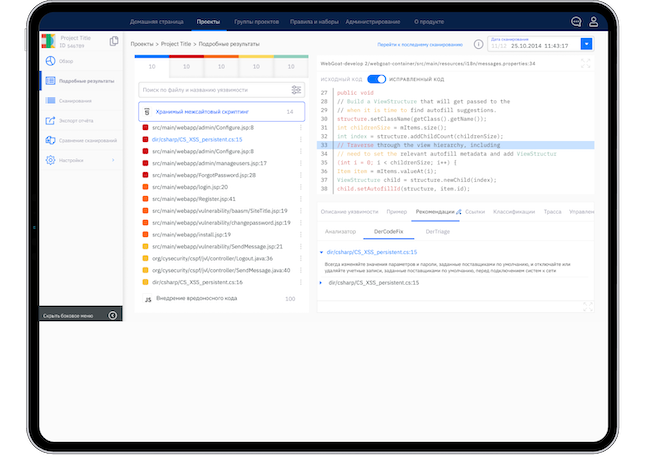Open options menu for login.jsp:20 row
The width and height of the screenshot is (650, 469).
pyautogui.click(x=301, y=187)
